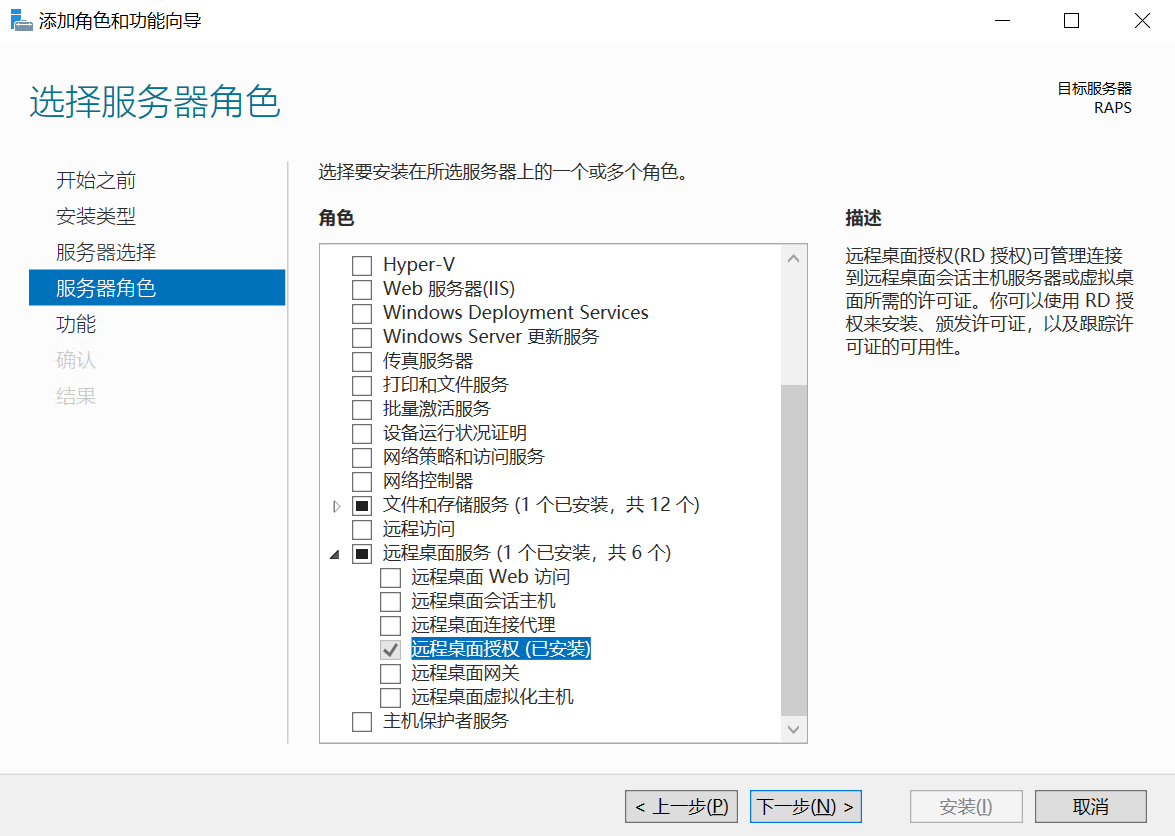Click the roles list scroll-up arrow
Viewport: 1175px width, 836px height.
pyautogui.click(x=794, y=258)
